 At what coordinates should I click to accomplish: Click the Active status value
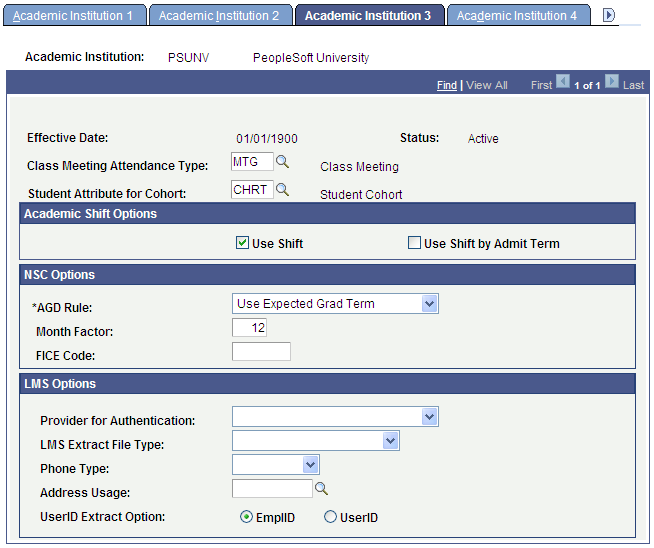pyautogui.click(x=483, y=138)
